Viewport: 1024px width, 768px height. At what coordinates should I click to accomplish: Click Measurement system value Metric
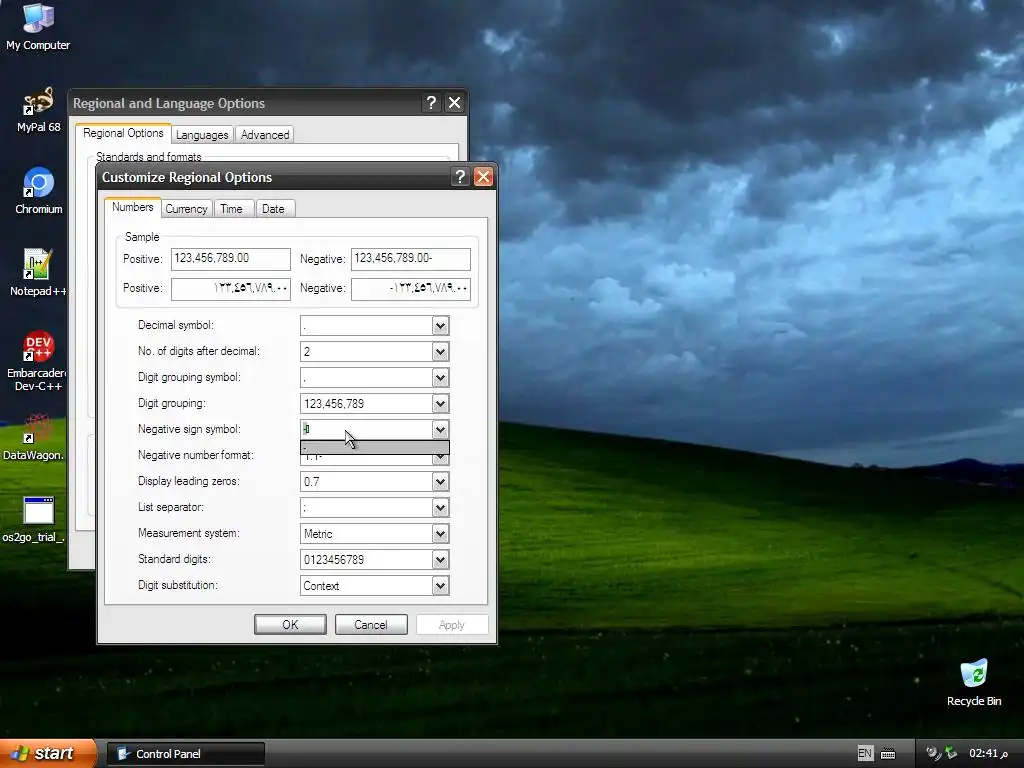coord(318,534)
